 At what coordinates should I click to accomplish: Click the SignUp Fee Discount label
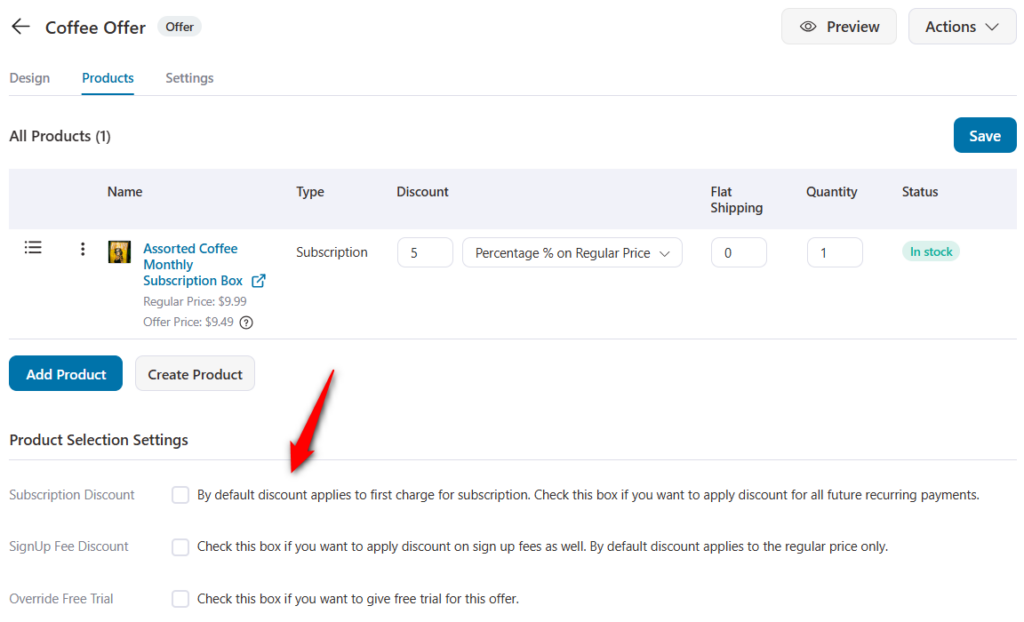pyautogui.click(x=69, y=547)
